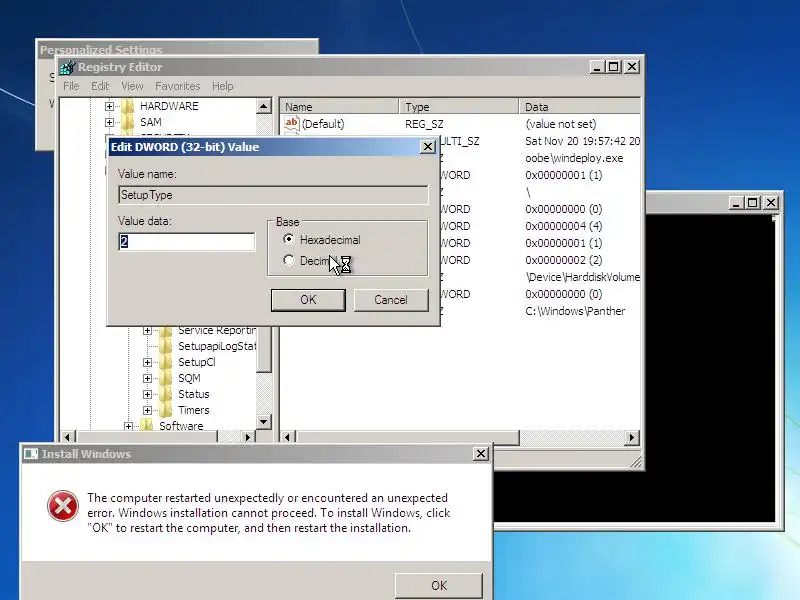The image size is (800, 600).
Task: Expand the SAM registry key
Action: click(x=109, y=122)
